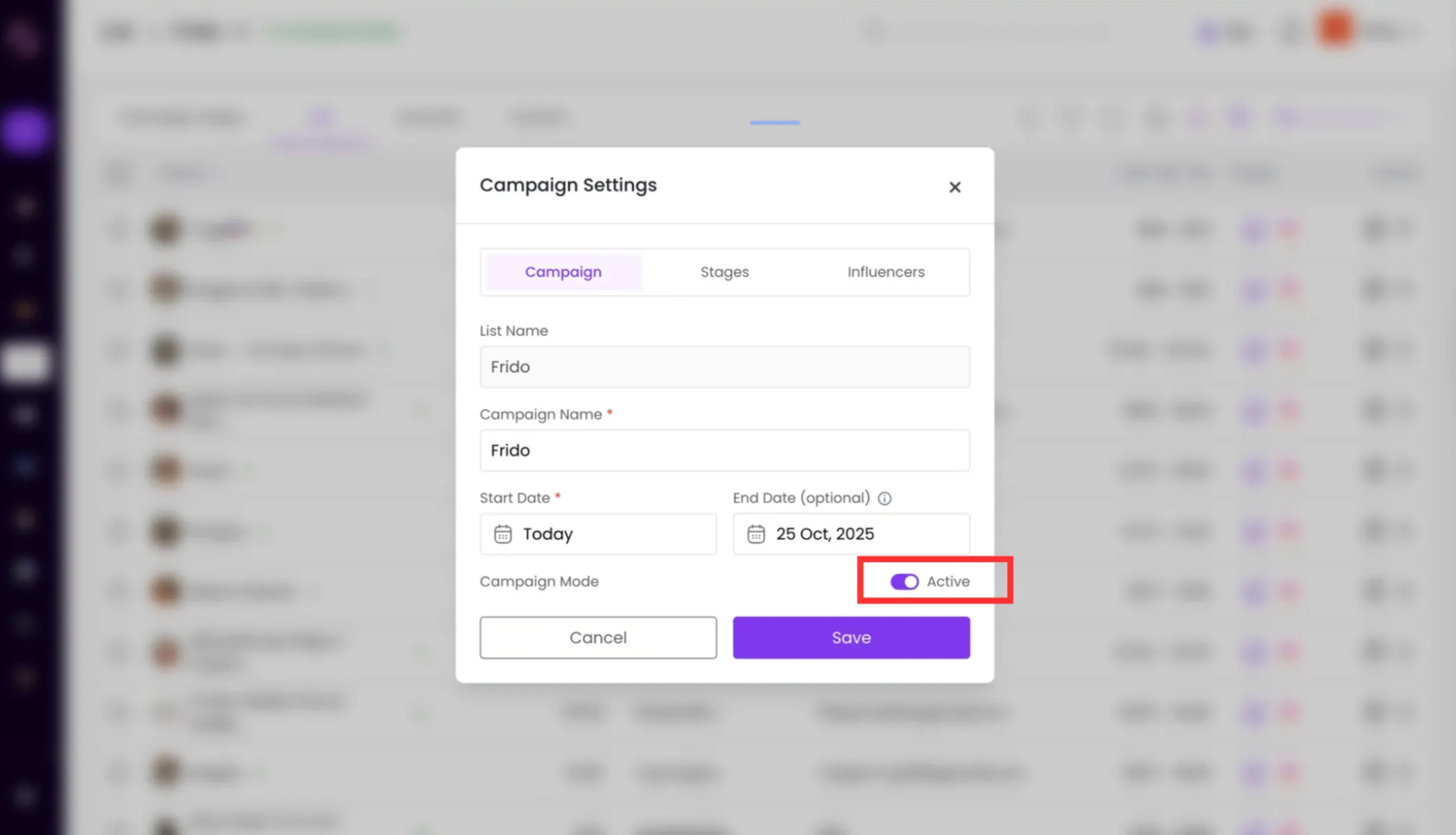Click the white highlighted sidebar item
The height and width of the screenshot is (835, 1456).
click(25, 363)
